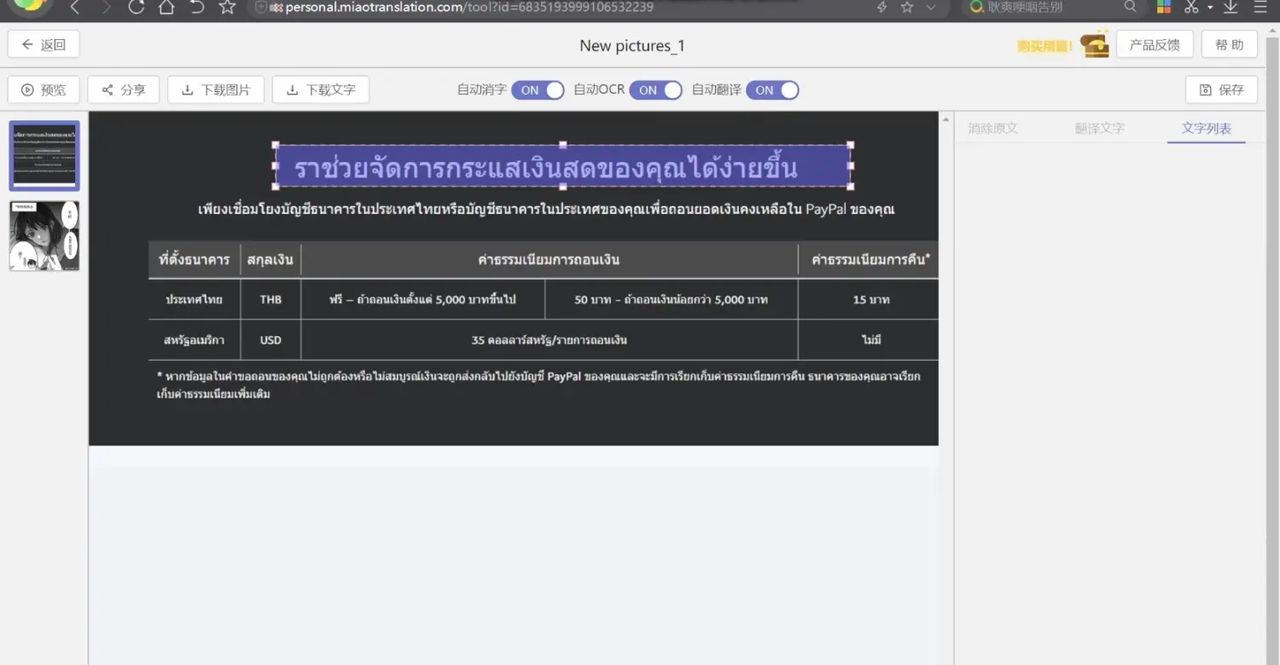Click the 'ไม่มี' table cell

pyautogui.click(x=870, y=340)
